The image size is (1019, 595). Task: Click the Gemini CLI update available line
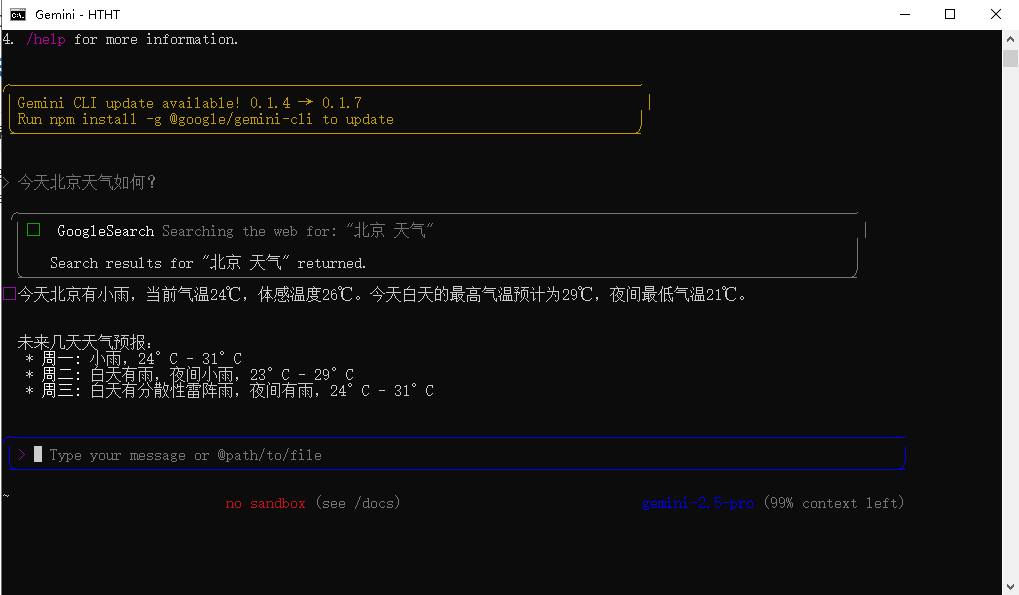coord(189,103)
